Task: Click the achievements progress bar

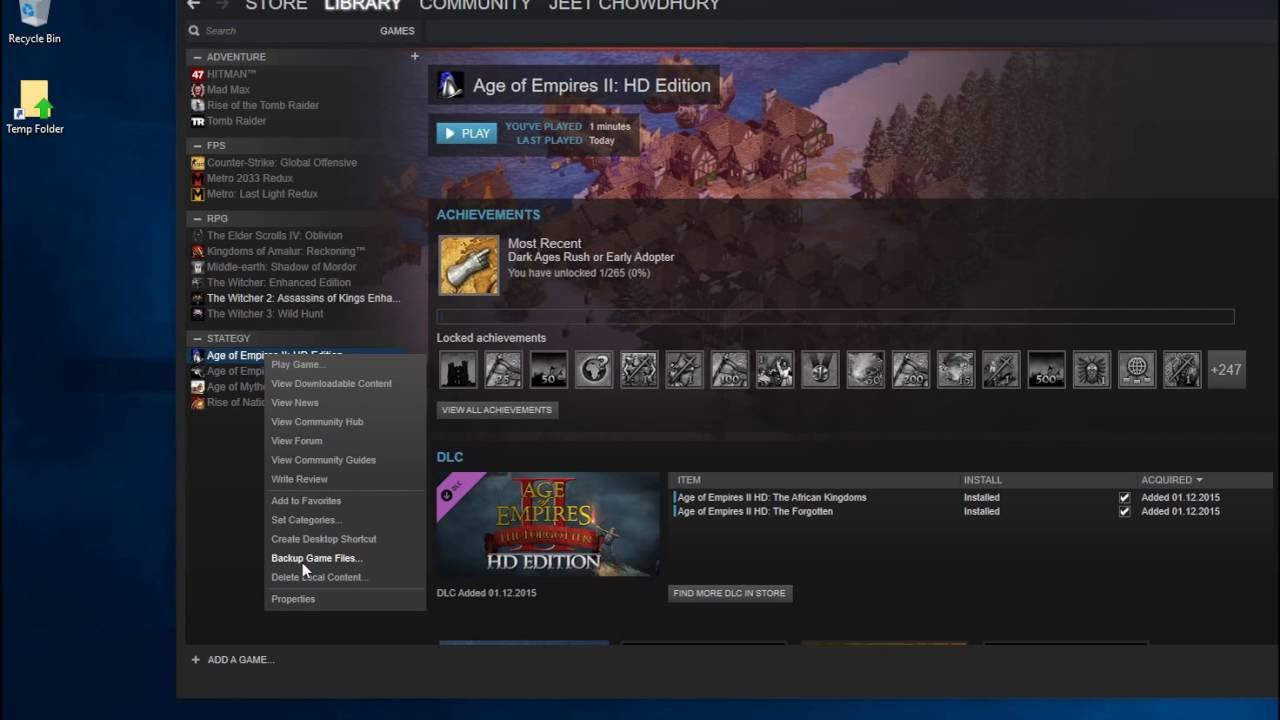Action: point(835,316)
